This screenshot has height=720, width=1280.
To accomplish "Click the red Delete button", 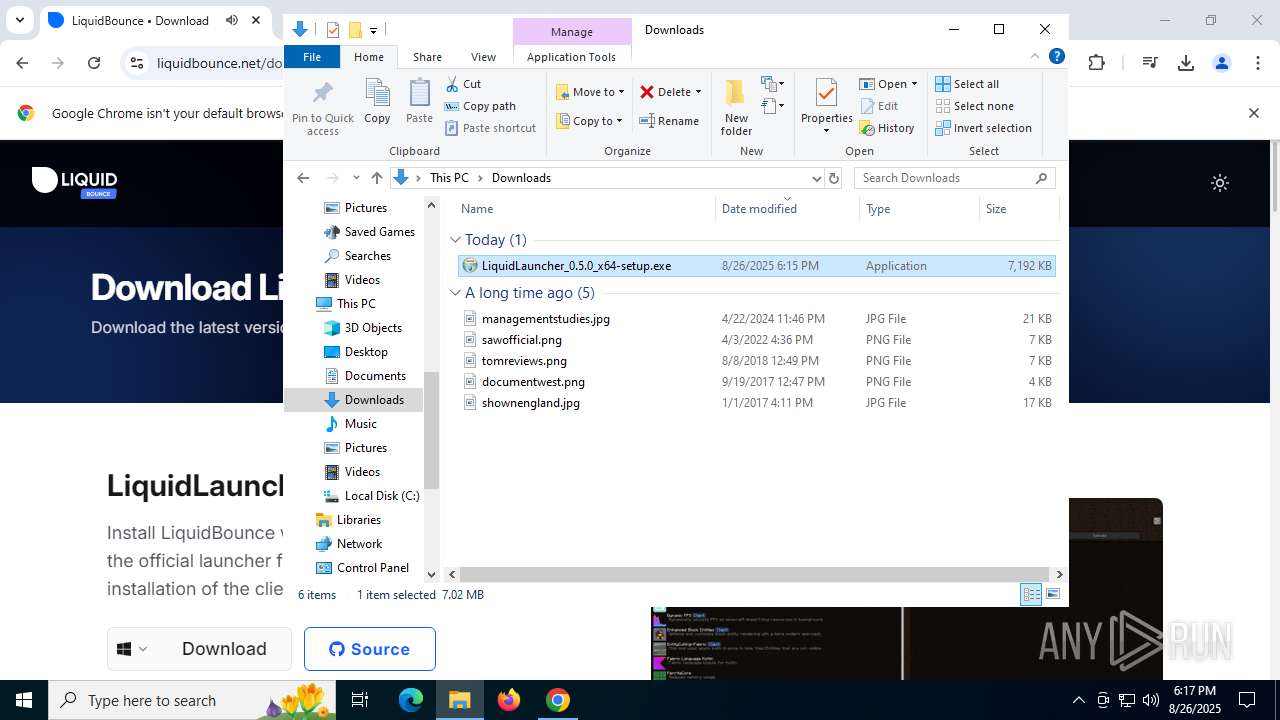I will point(665,92).
